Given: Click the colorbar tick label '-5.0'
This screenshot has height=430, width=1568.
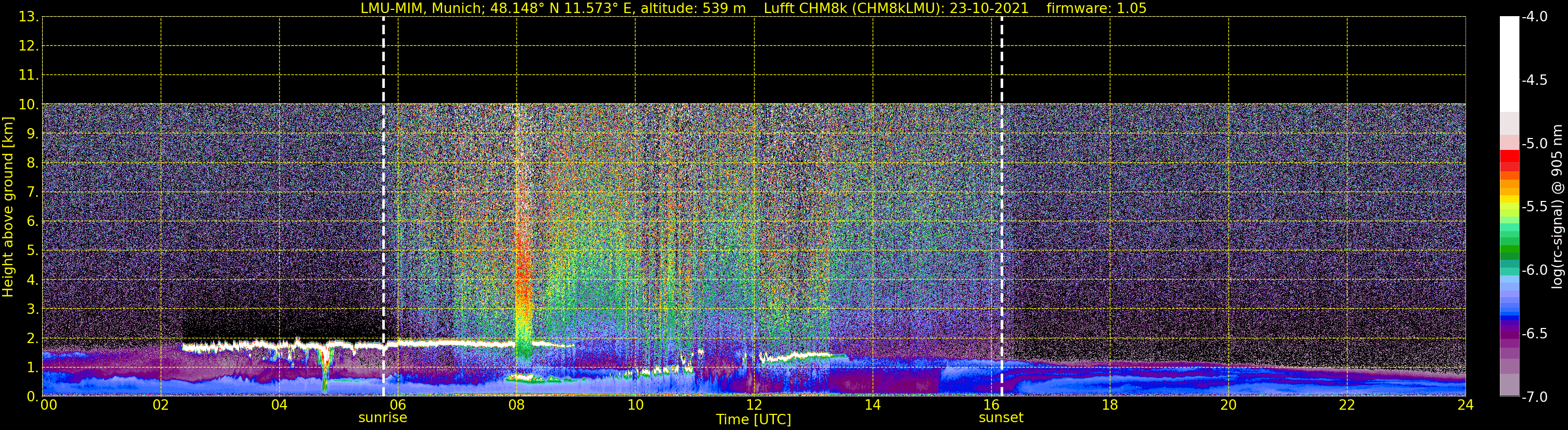Looking at the screenshot, I should [x=1534, y=143].
